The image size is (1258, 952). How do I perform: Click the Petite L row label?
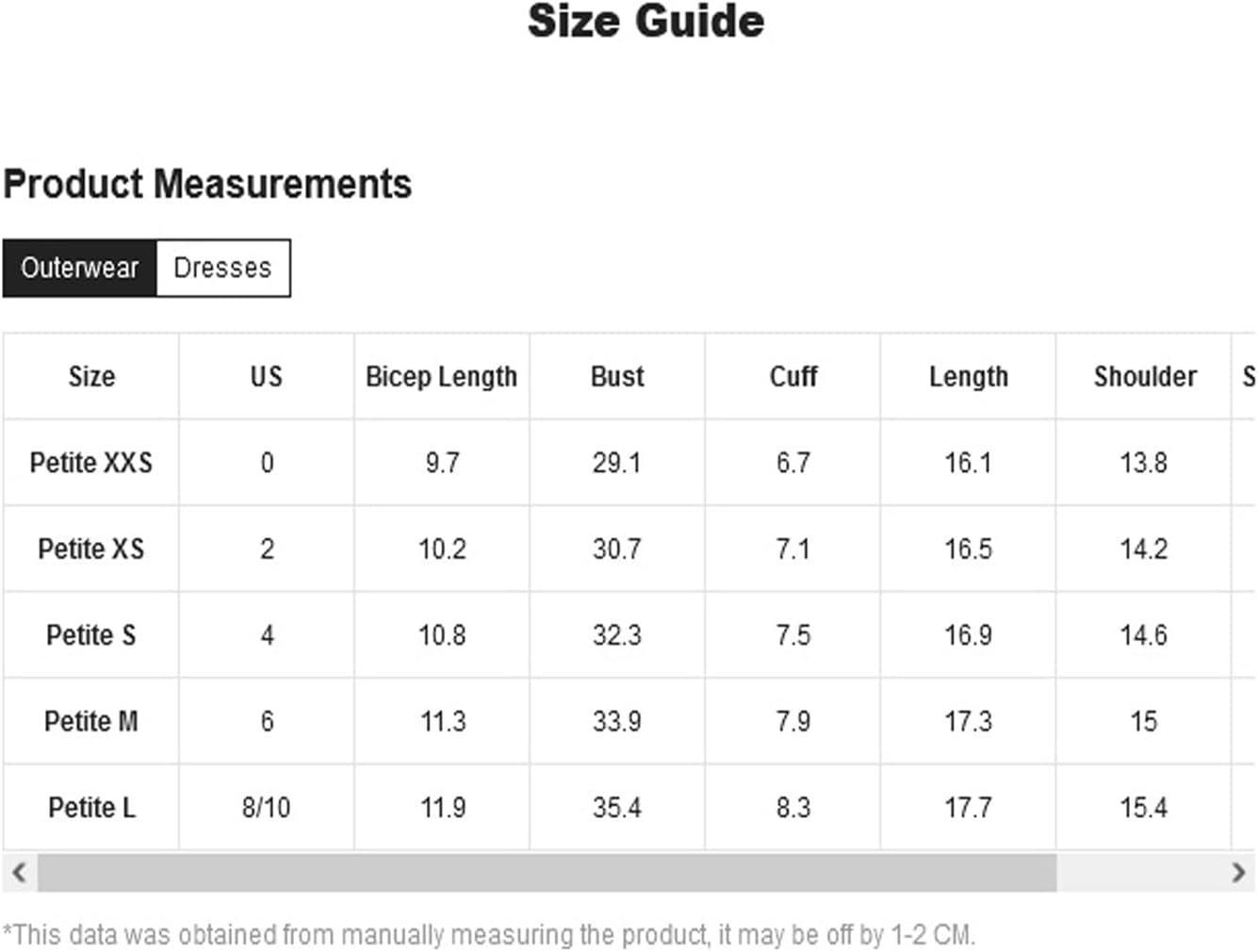pos(91,808)
